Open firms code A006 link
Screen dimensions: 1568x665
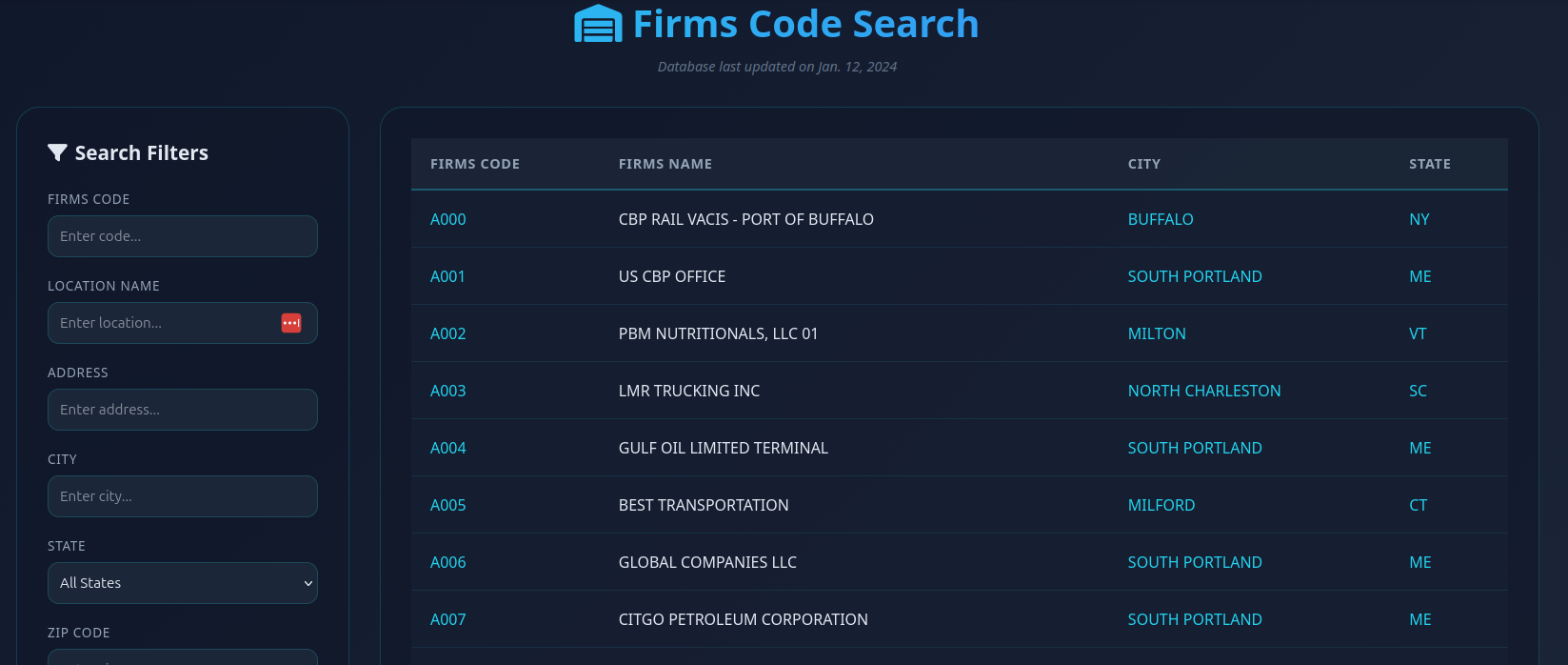(448, 562)
